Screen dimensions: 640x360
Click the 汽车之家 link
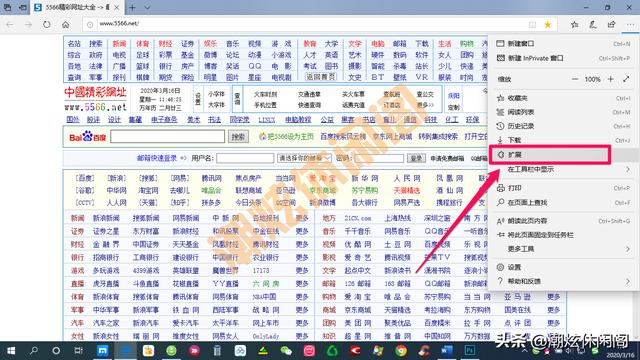point(106,323)
